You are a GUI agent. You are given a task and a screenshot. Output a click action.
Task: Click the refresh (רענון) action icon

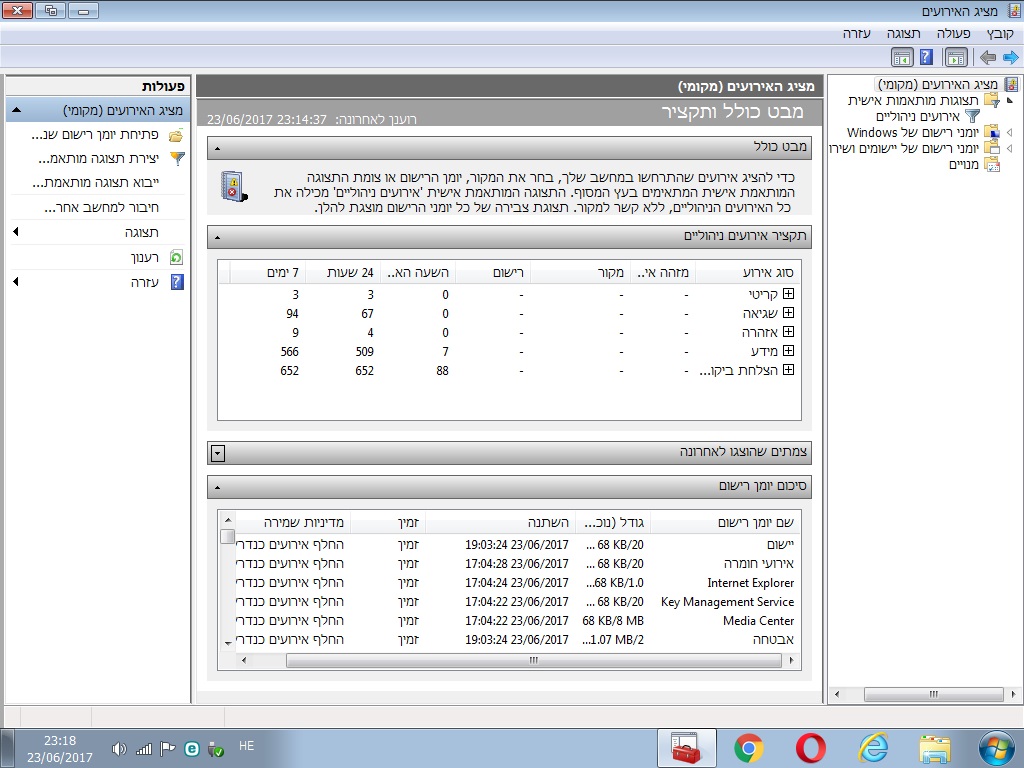176,257
